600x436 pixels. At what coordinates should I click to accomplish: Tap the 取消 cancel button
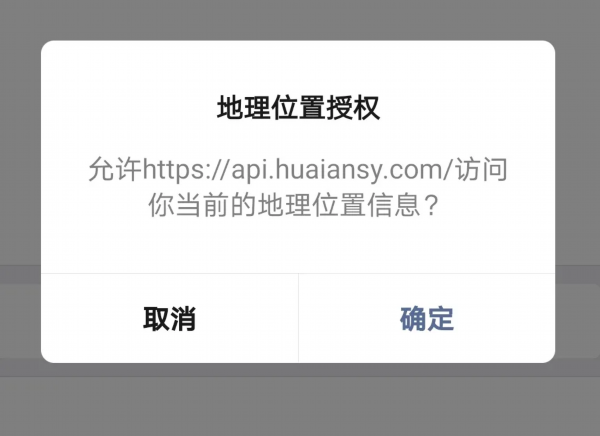(x=170, y=318)
